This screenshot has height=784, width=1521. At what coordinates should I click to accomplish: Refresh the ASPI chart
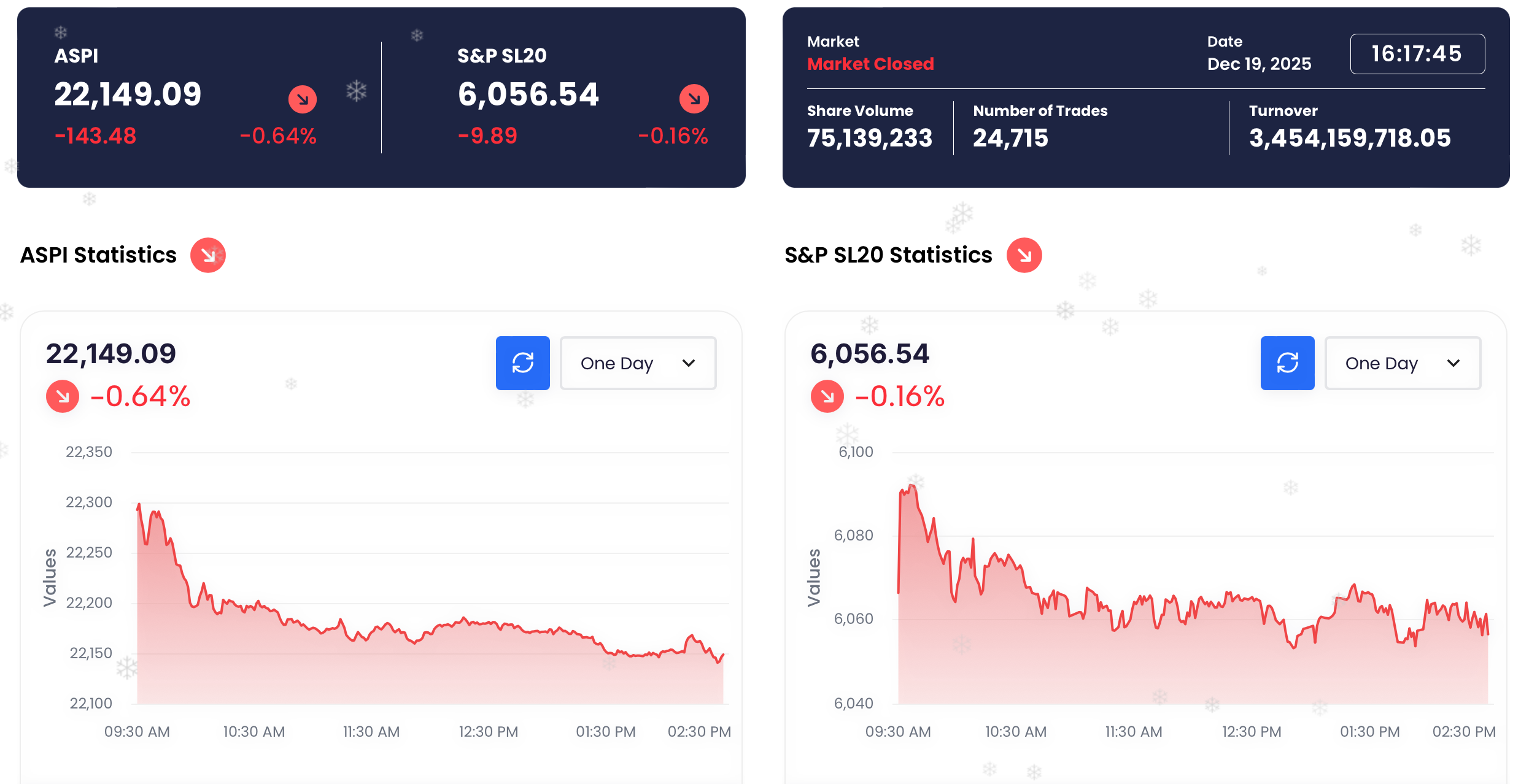[522, 363]
